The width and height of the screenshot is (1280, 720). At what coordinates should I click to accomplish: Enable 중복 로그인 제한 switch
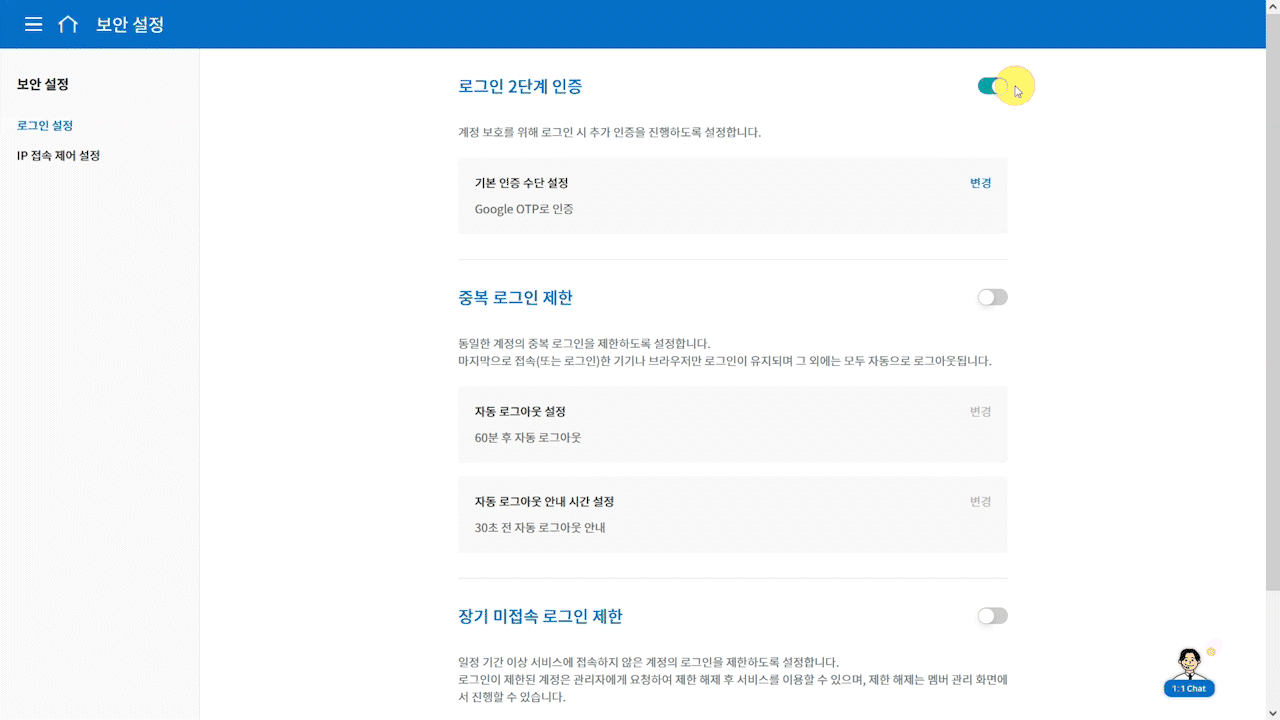[x=993, y=297]
